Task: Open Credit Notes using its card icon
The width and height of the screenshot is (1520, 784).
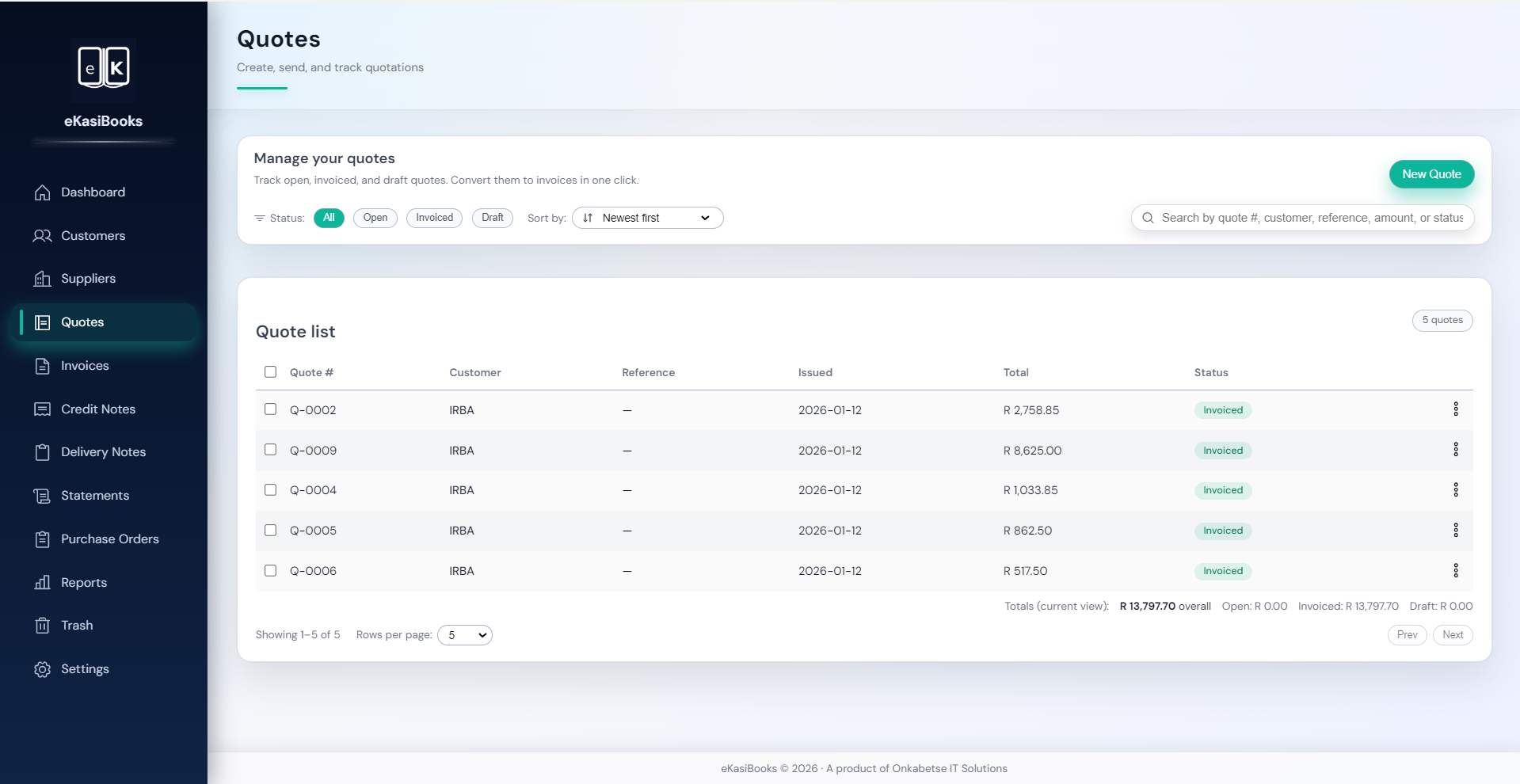Action: point(42,409)
